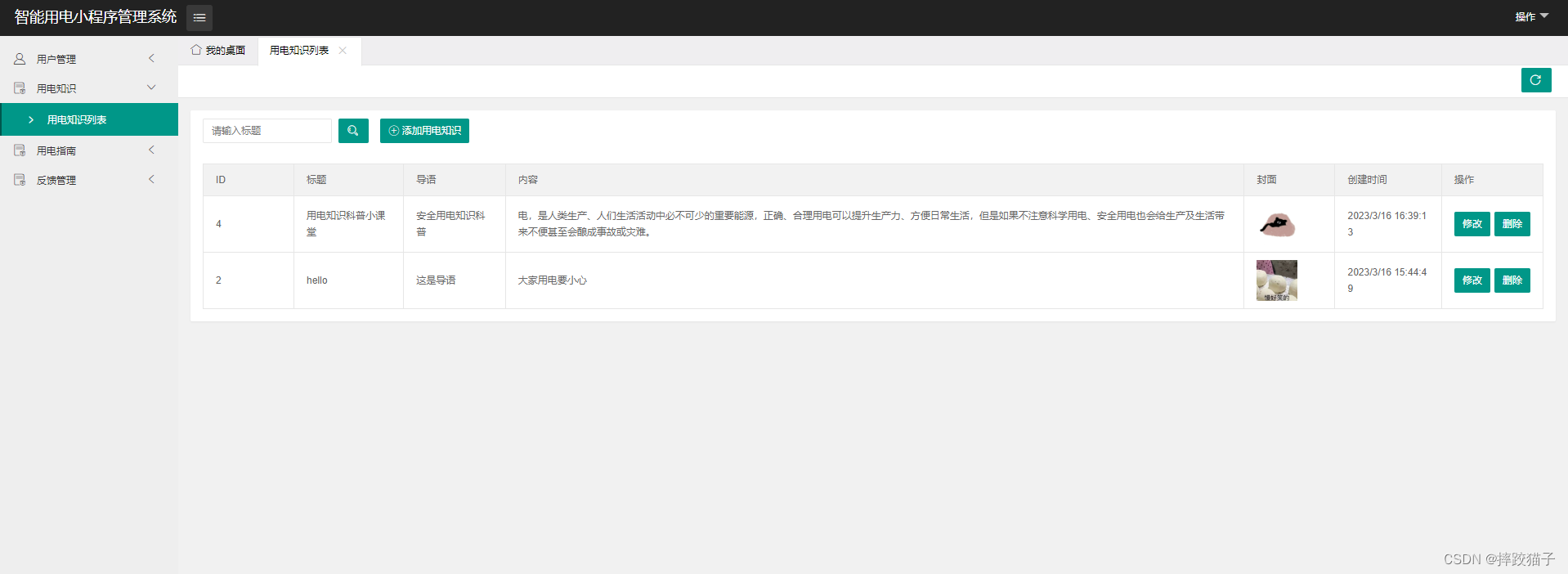Click 删除 for the hello row
Viewport: 1568px width, 574px height.
1512,280
